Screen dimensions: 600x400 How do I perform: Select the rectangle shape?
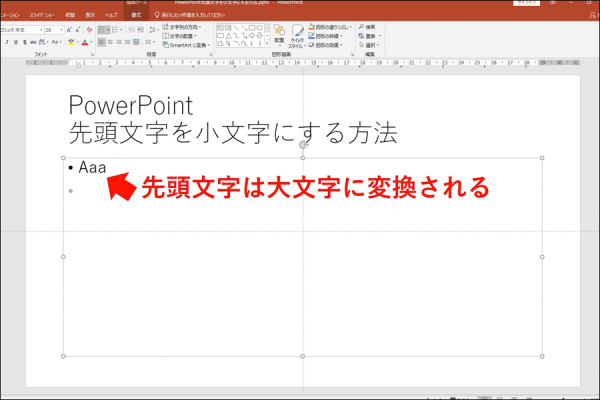(252, 28)
